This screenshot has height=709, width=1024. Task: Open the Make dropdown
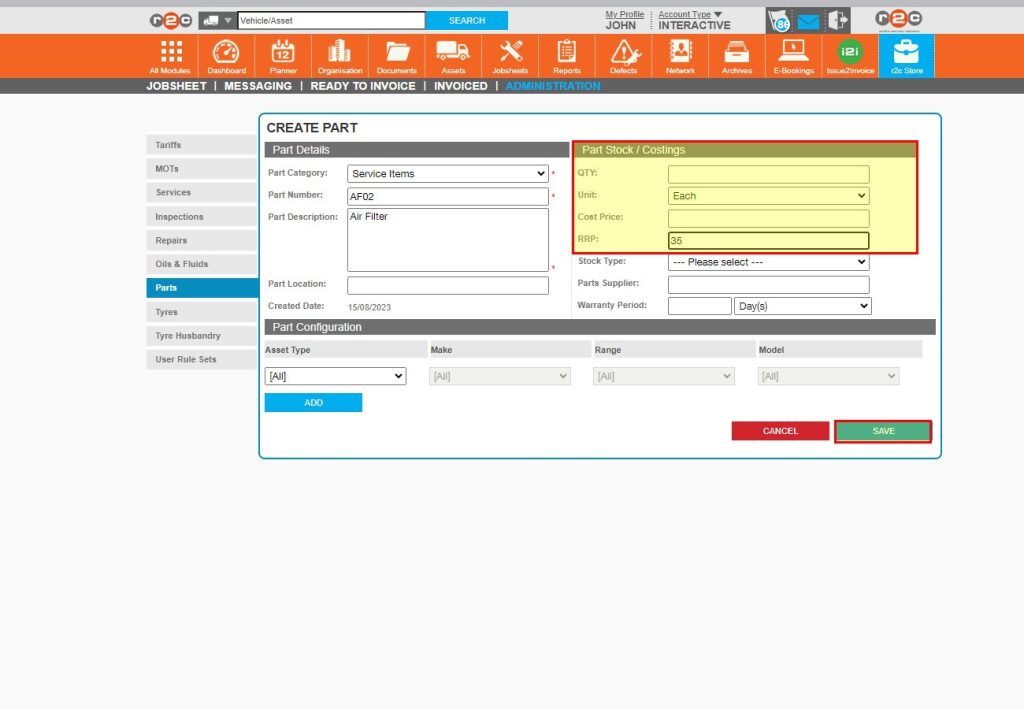coord(500,376)
